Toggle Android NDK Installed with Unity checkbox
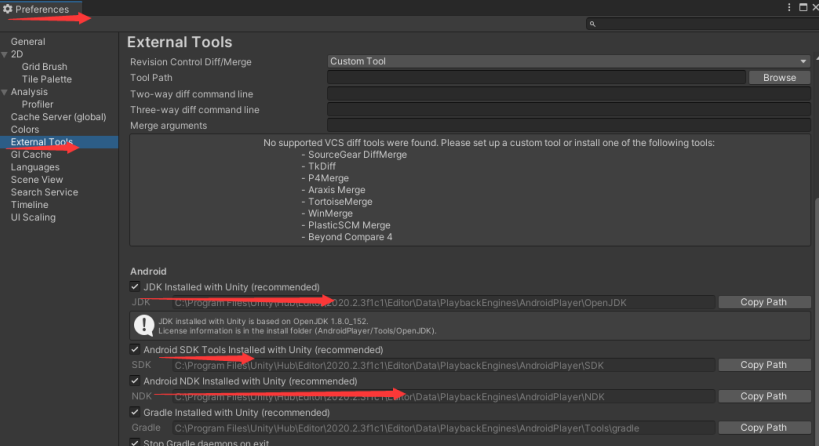 (135, 381)
